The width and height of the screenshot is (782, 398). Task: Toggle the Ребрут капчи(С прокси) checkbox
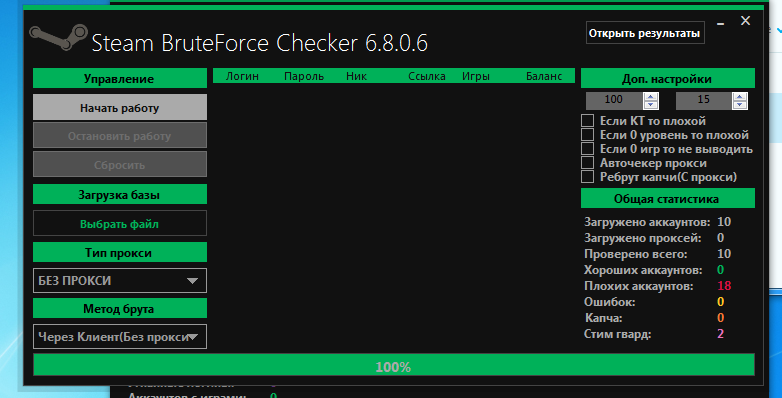(587, 177)
